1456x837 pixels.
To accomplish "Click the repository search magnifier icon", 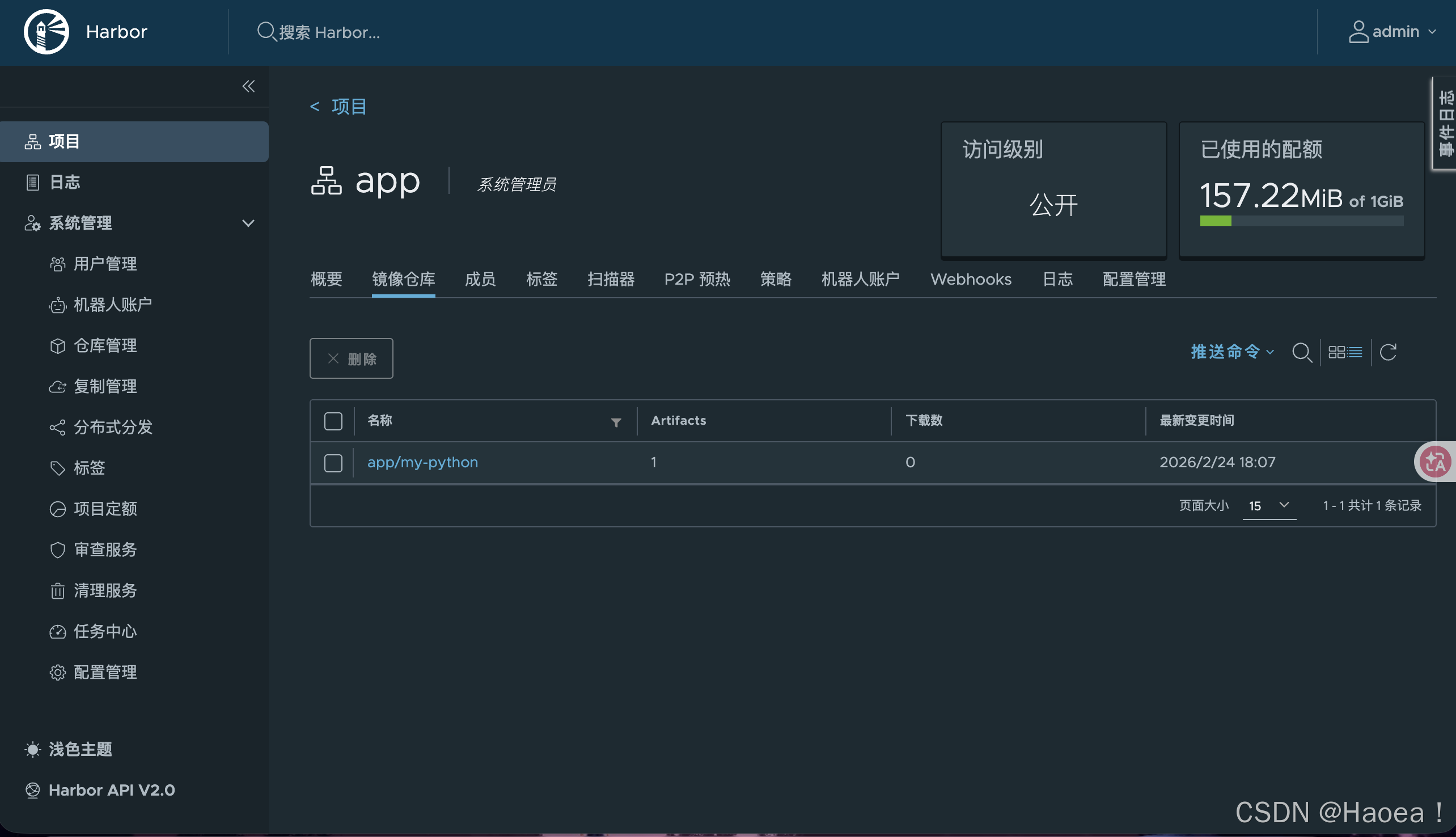I will pos(1301,352).
